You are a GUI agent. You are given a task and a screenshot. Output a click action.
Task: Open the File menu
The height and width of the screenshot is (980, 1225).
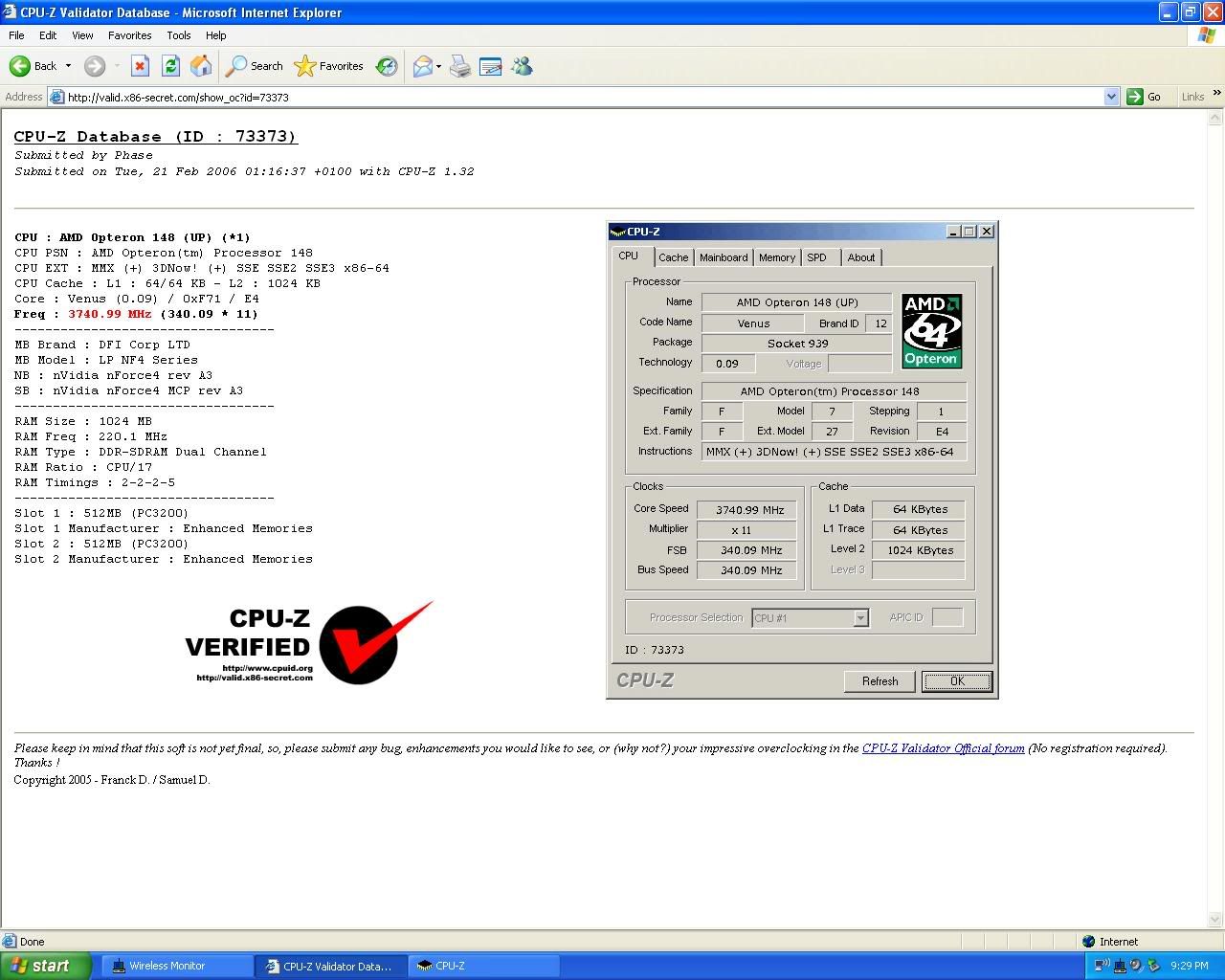click(16, 35)
